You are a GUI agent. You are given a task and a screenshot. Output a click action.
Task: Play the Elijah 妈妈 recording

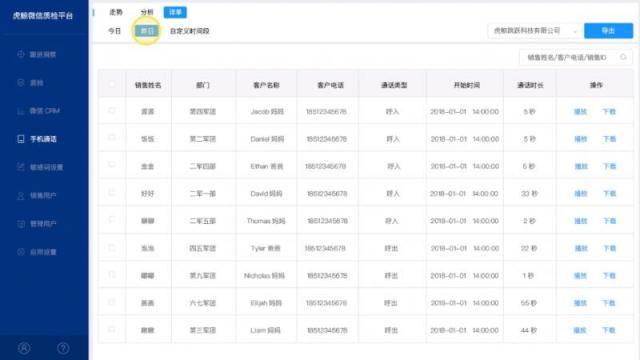tap(580, 303)
